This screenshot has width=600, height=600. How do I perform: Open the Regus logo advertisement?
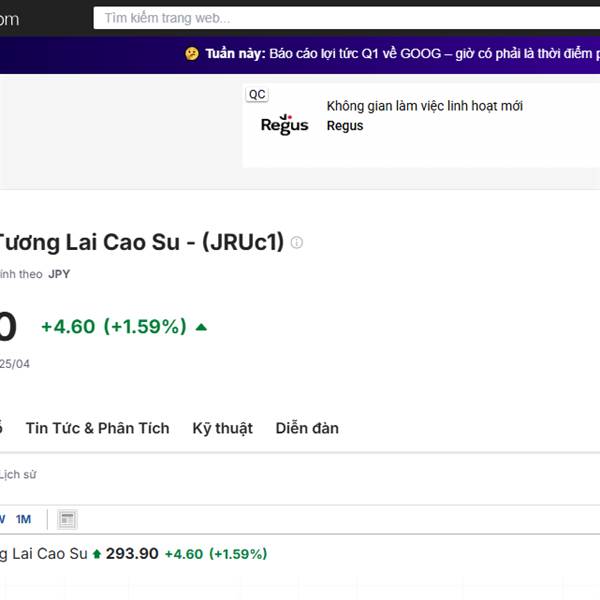pyautogui.click(x=284, y=124)
